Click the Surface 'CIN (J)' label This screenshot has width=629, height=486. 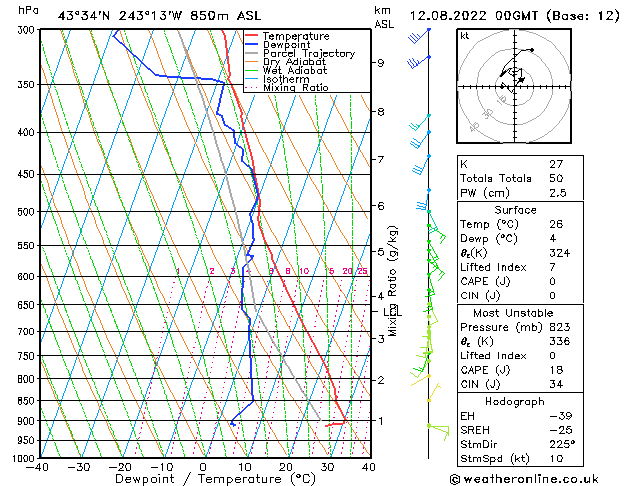coord(480,296)
